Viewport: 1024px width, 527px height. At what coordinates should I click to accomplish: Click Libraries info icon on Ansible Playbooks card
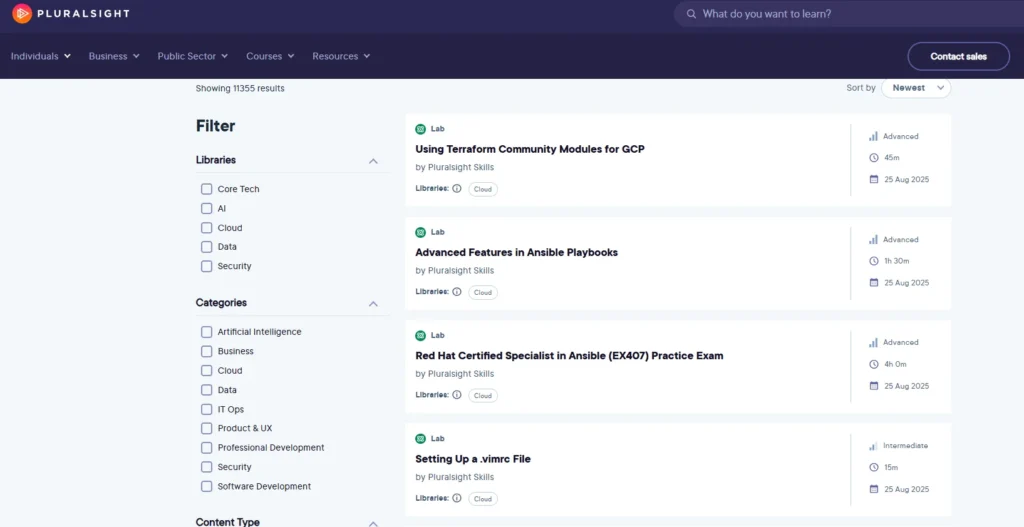456,292
